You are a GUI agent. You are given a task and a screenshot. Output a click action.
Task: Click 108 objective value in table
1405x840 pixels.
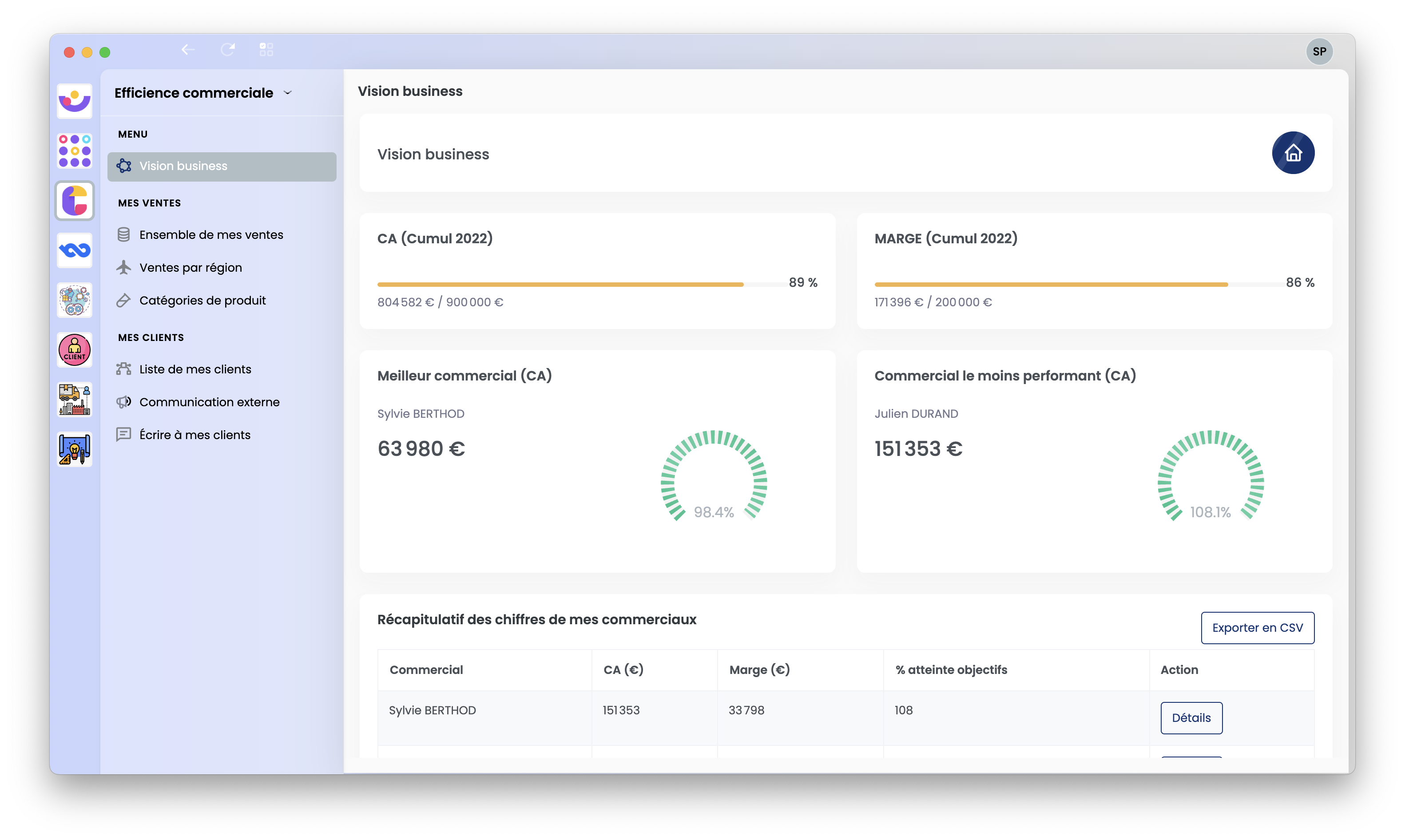pyautogui.click(x=904, y=710)
